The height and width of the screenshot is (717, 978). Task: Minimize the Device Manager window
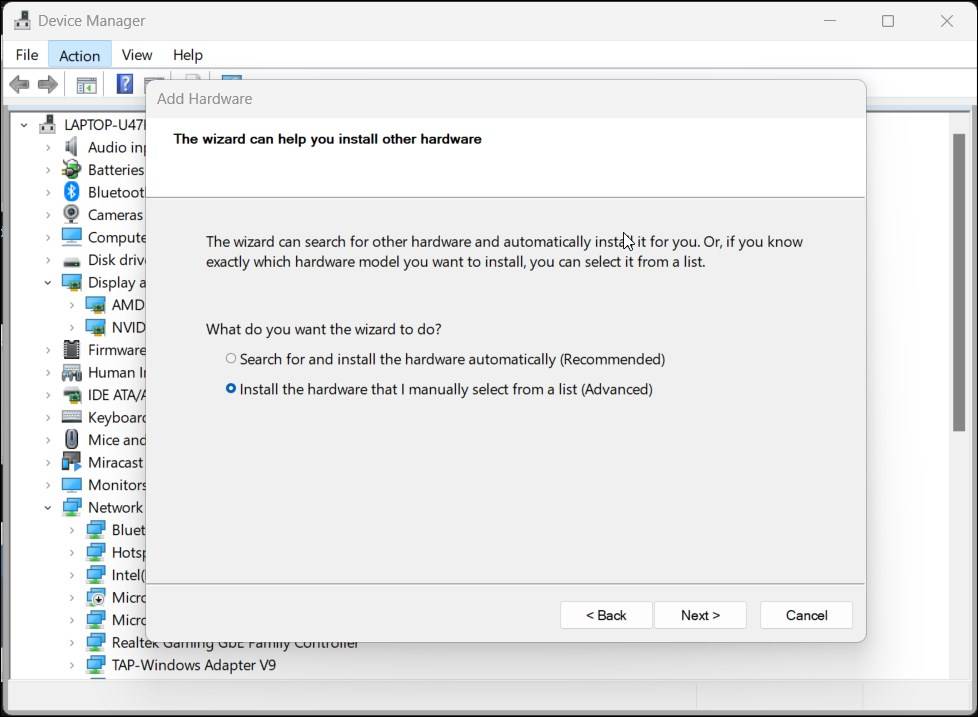pyautogui.click(x=830, y=21)
